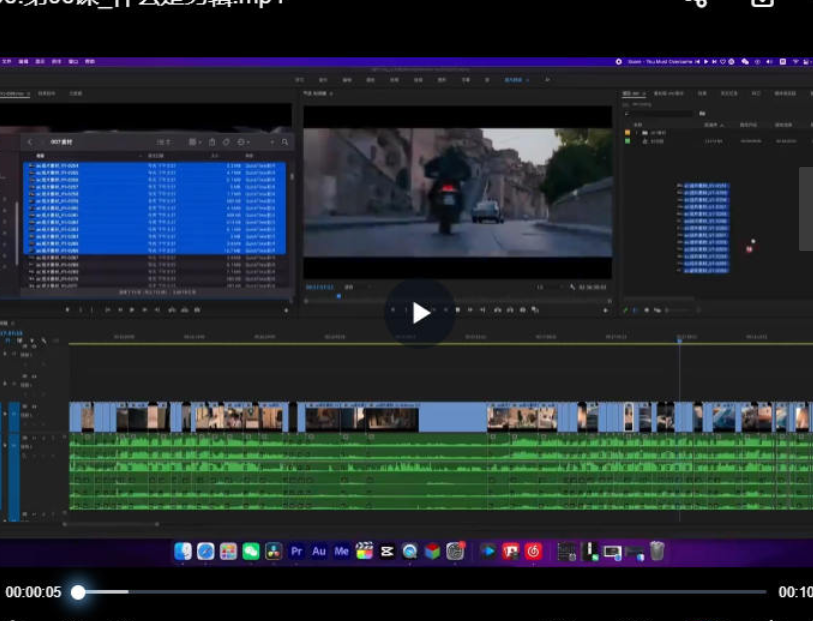Screen dimensions: 813x621
Task: Click the search icon in Finder window
Action: 285,142
